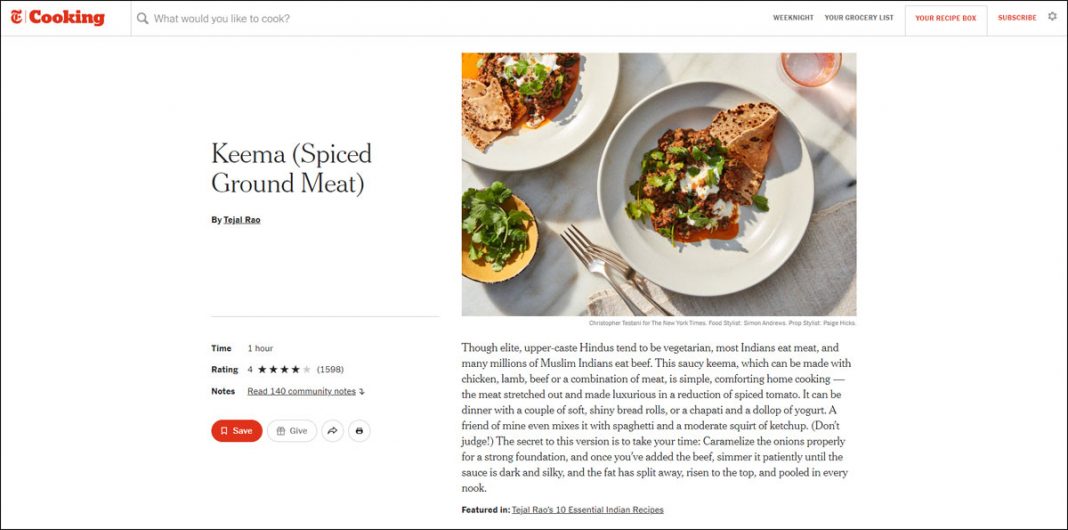This screenshot has width=1068, height=530.
Task: Focus the recipe search field
Action: point(400,18)
